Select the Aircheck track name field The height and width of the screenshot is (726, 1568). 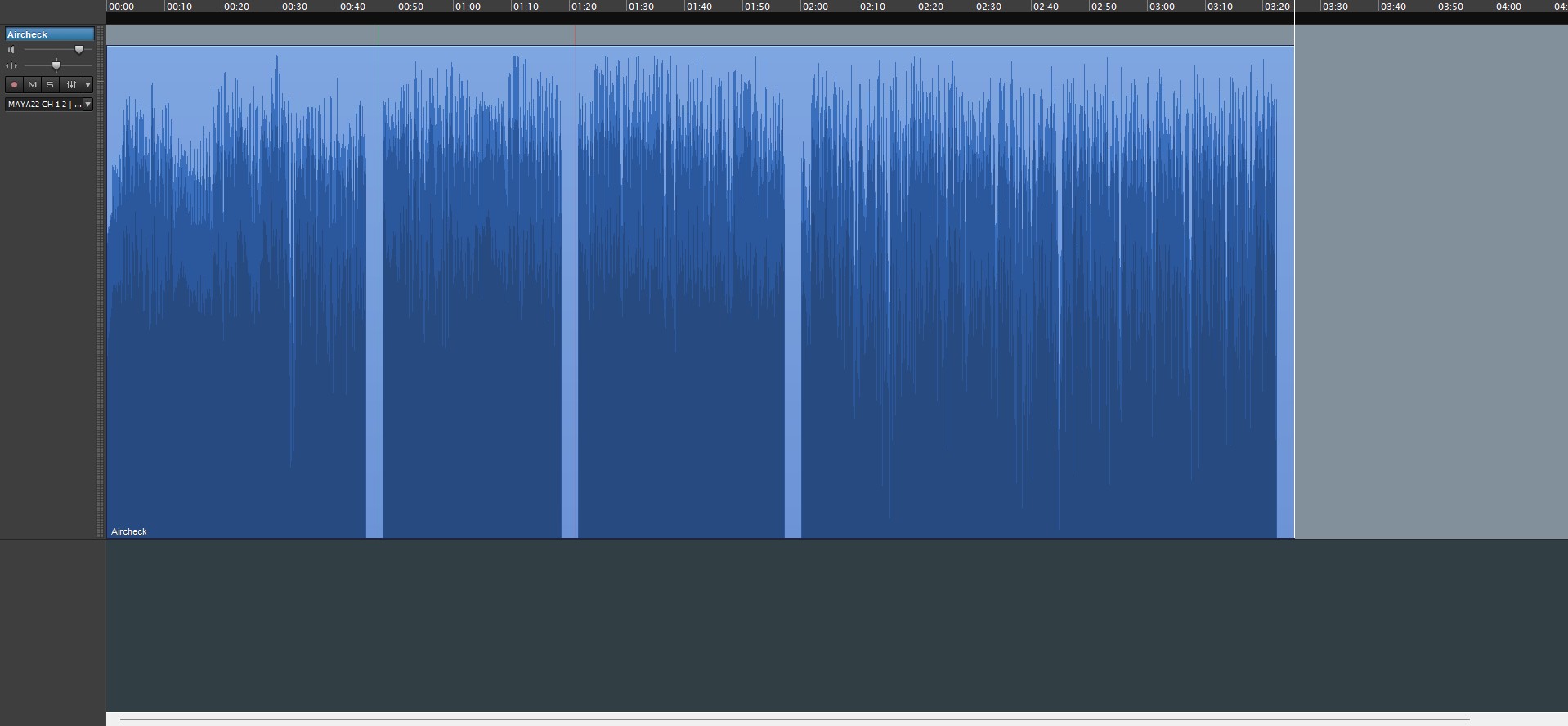49,34
